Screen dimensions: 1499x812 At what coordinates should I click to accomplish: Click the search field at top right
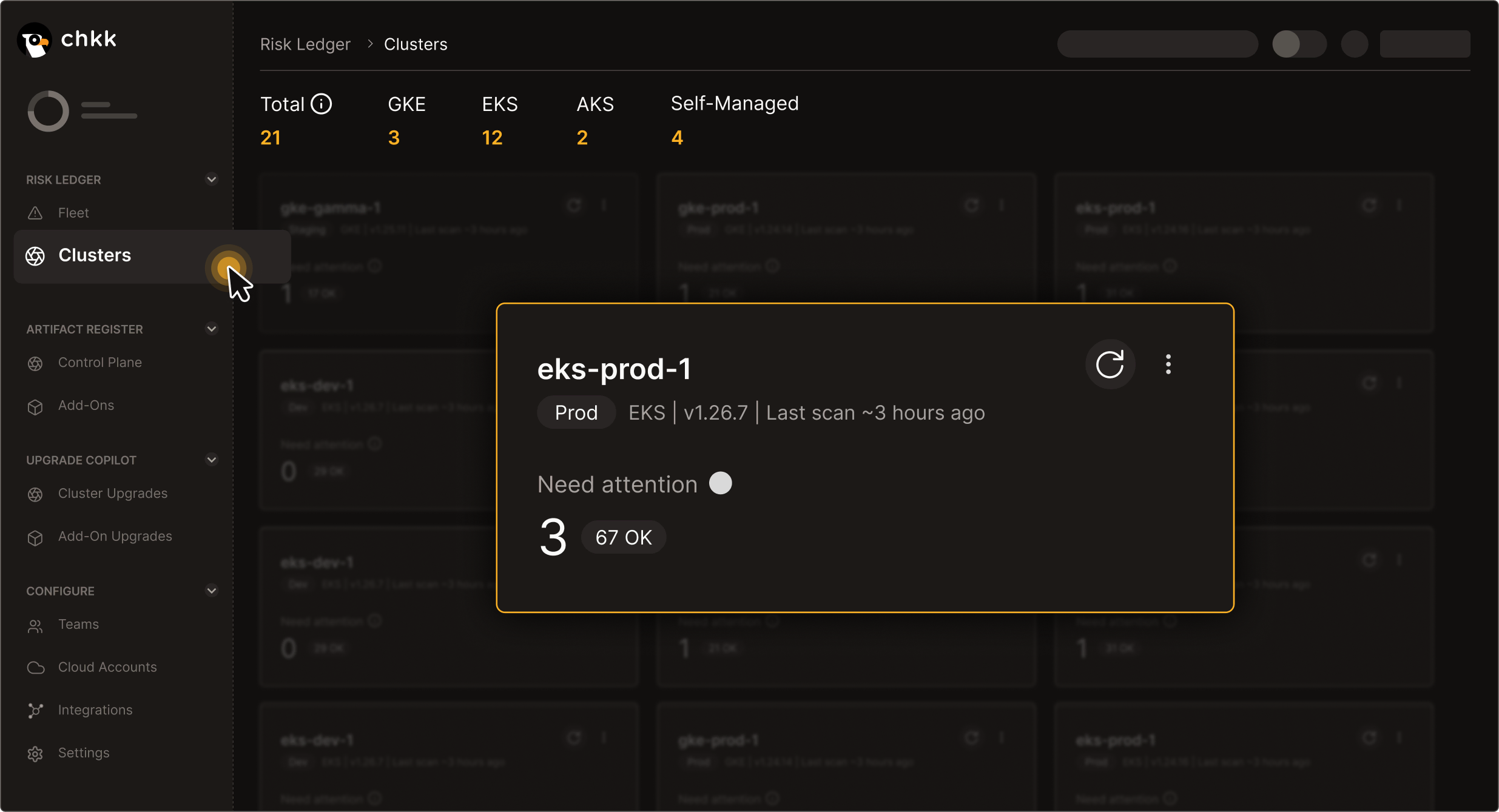pos(1156,44)
